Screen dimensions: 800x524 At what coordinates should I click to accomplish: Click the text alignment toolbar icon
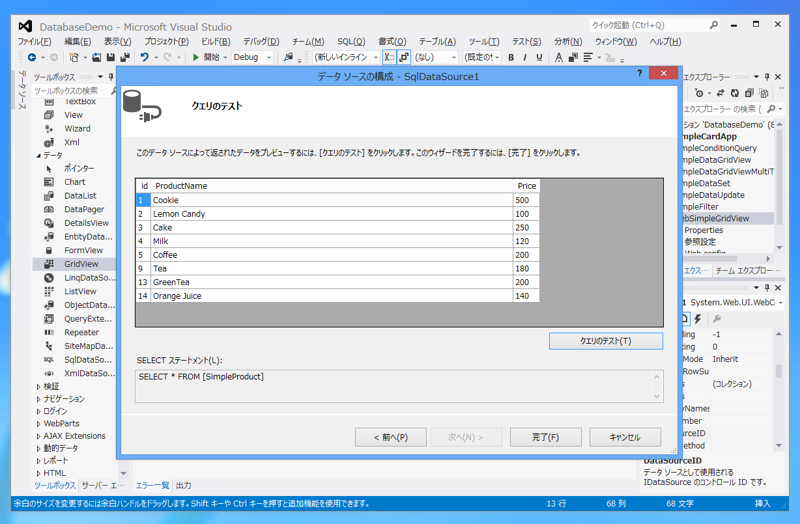click(588, 58)
